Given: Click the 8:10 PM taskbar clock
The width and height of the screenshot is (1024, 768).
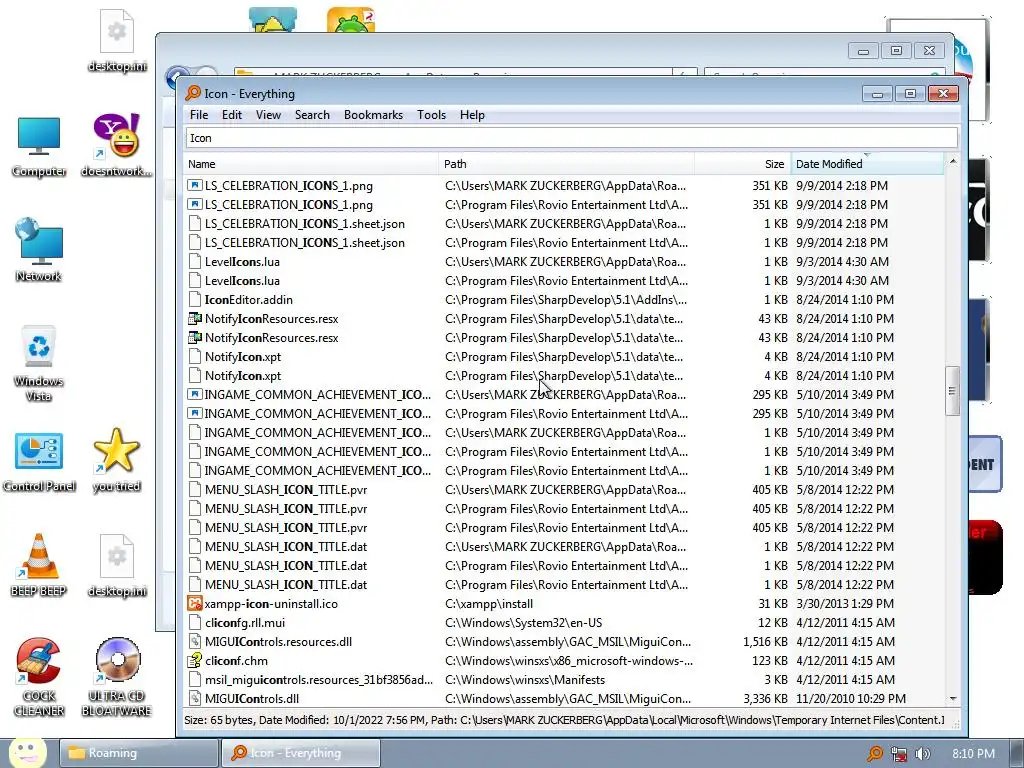Looking at the screenshot, I should (973, 754).
